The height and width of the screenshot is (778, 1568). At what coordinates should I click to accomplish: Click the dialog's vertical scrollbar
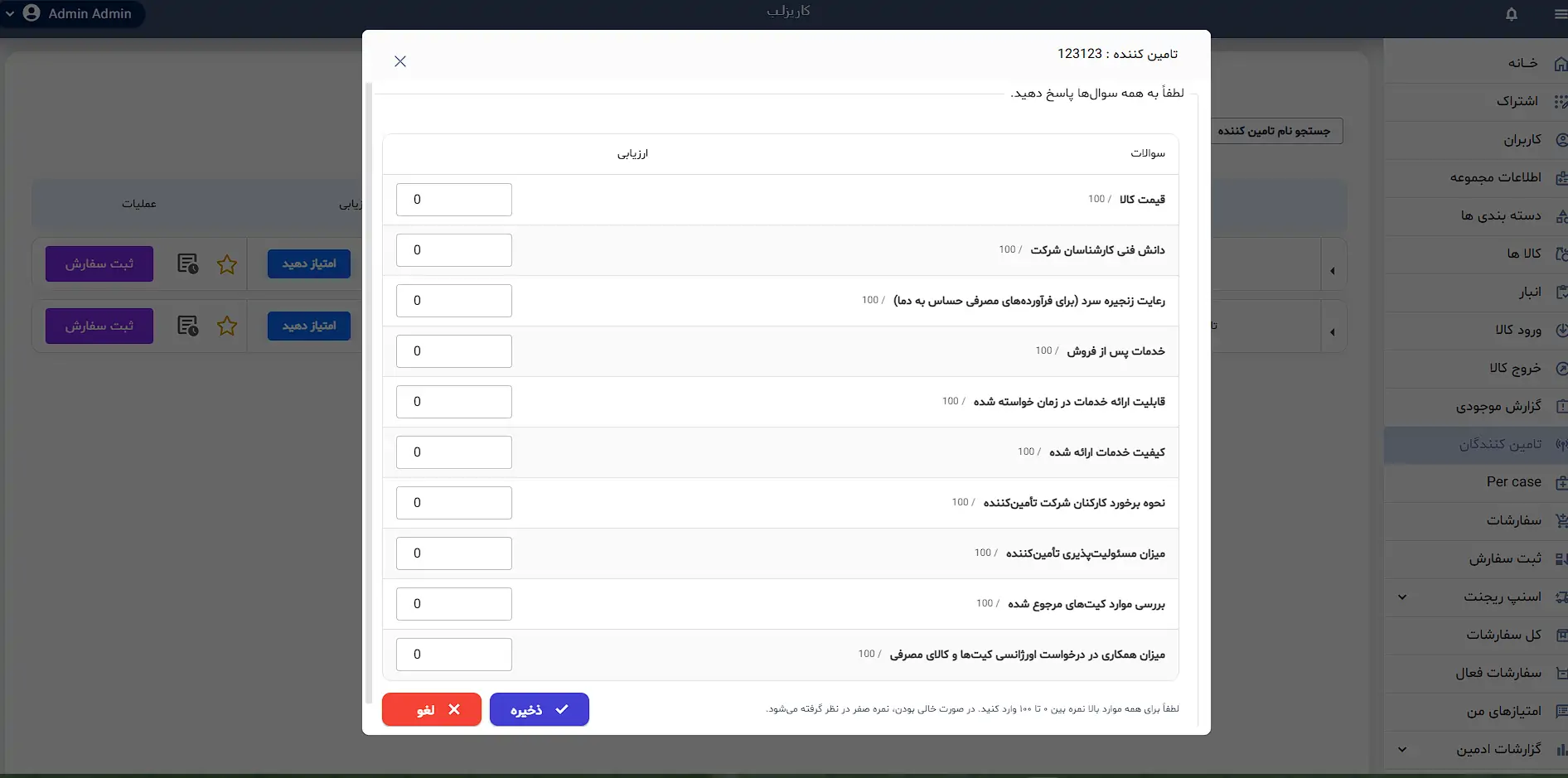point(369,394)
